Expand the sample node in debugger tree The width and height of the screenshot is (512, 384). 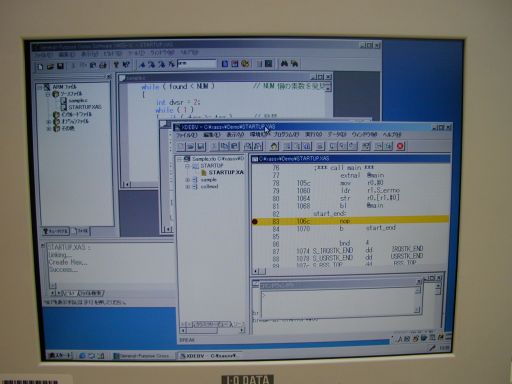click(x=187, y=180)
